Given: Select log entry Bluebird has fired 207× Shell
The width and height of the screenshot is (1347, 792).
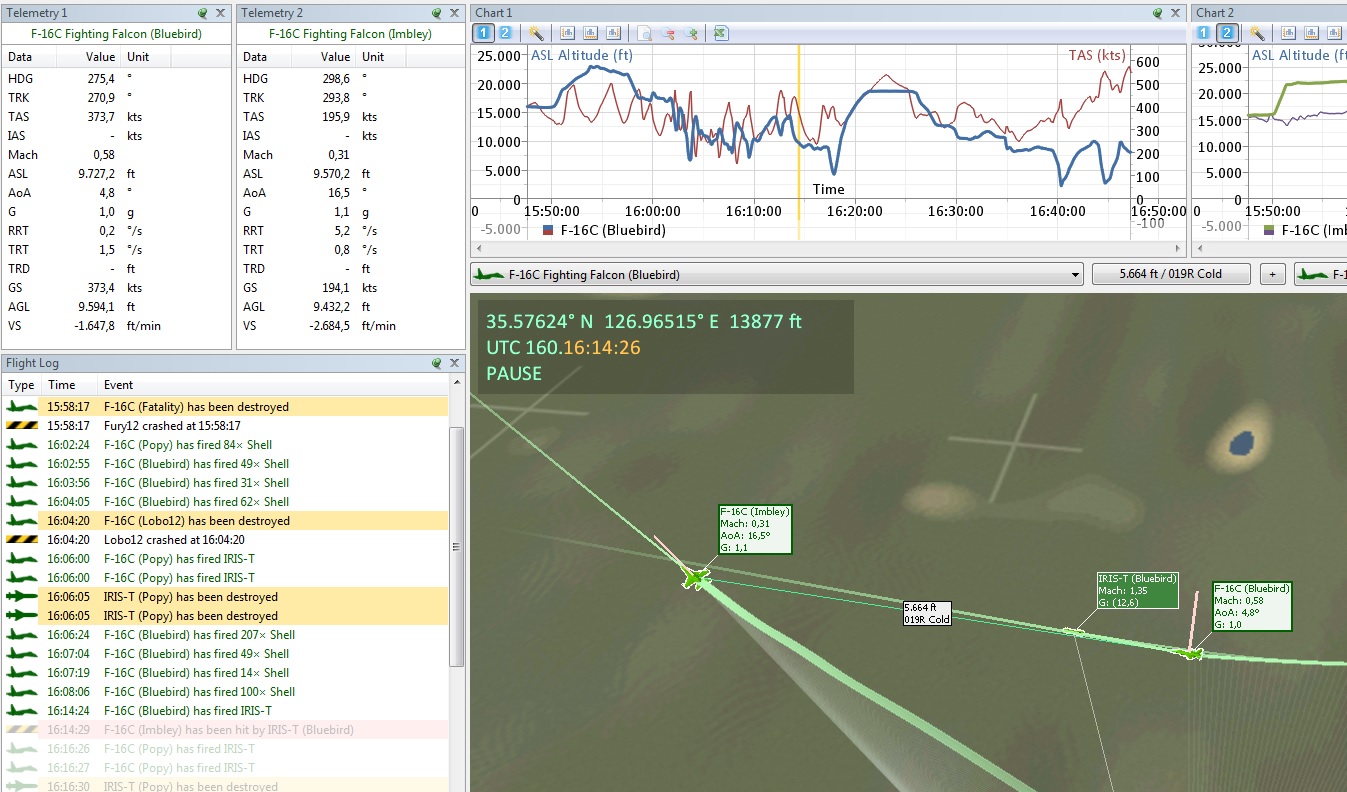Looking at the screenshot, I should (x=225, y=635).
